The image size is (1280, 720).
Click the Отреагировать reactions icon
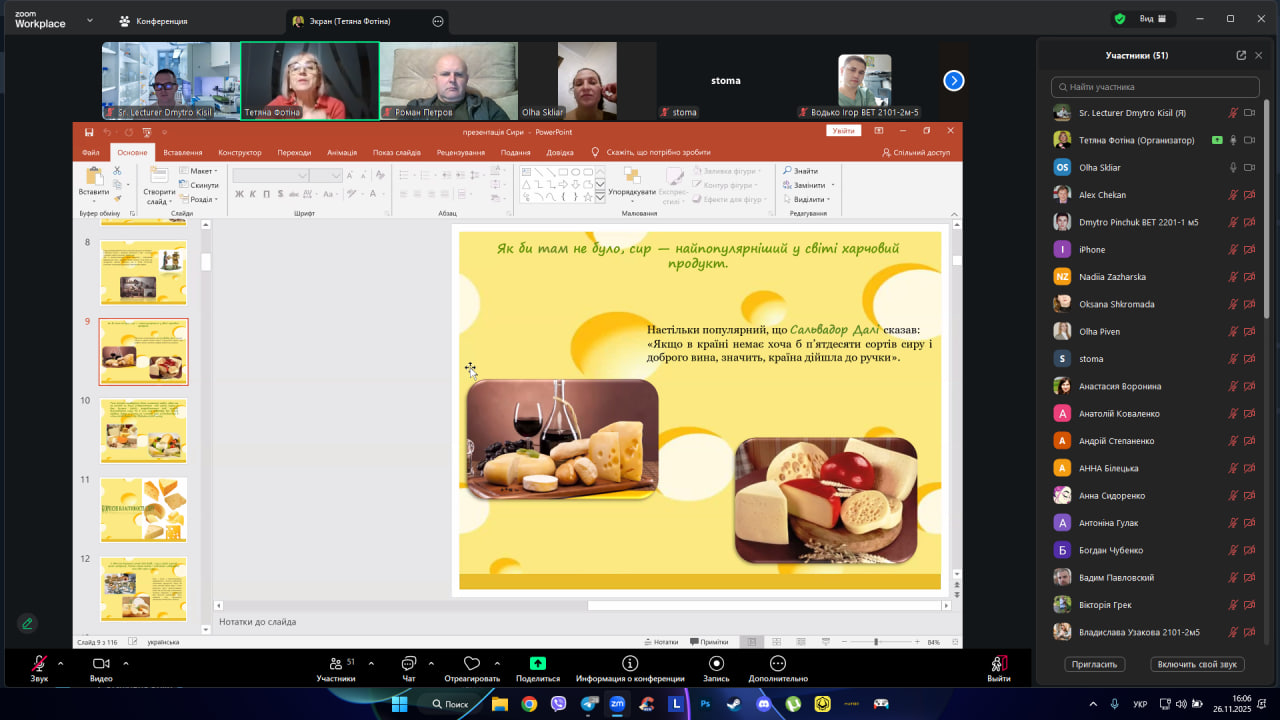coord(472,664)
